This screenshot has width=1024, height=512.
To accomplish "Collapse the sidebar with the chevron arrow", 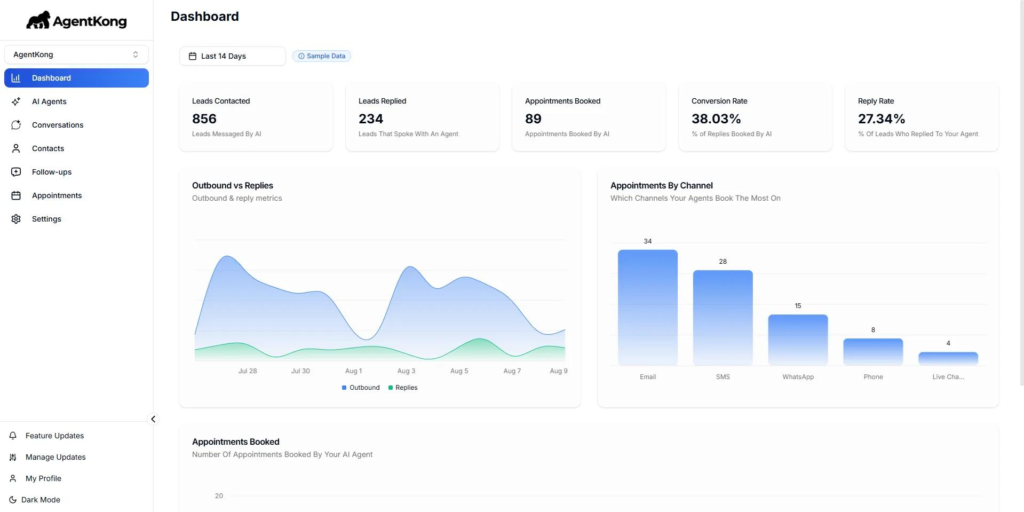I will click(153, 419).
